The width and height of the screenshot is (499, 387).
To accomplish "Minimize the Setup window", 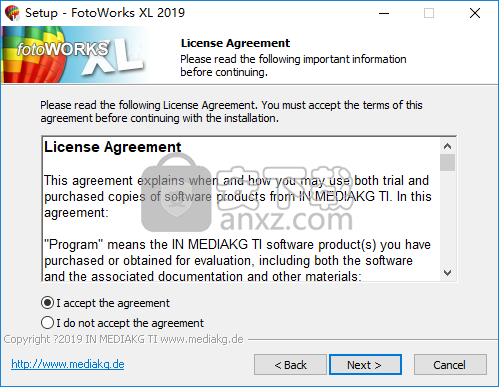I will (x=384, y=13).
